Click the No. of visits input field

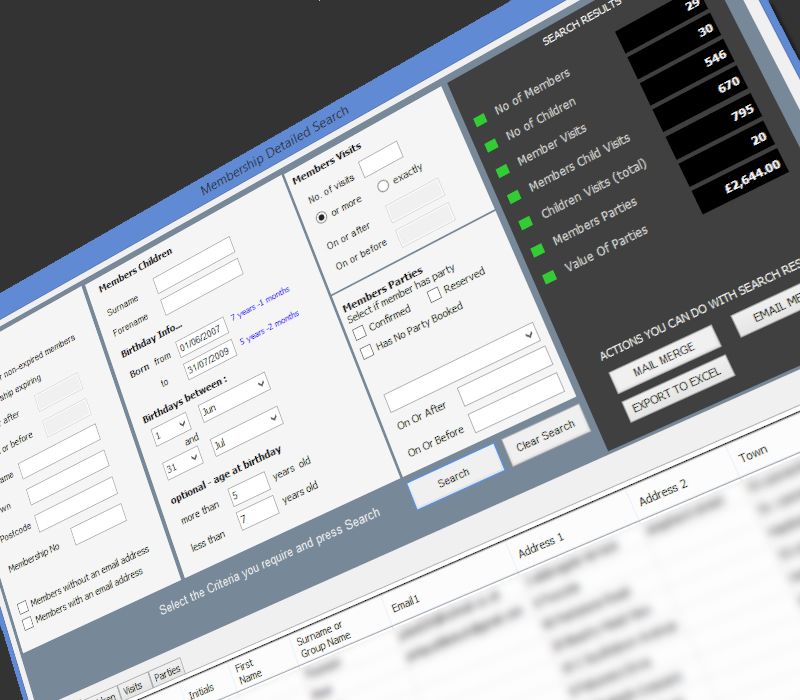381,159
